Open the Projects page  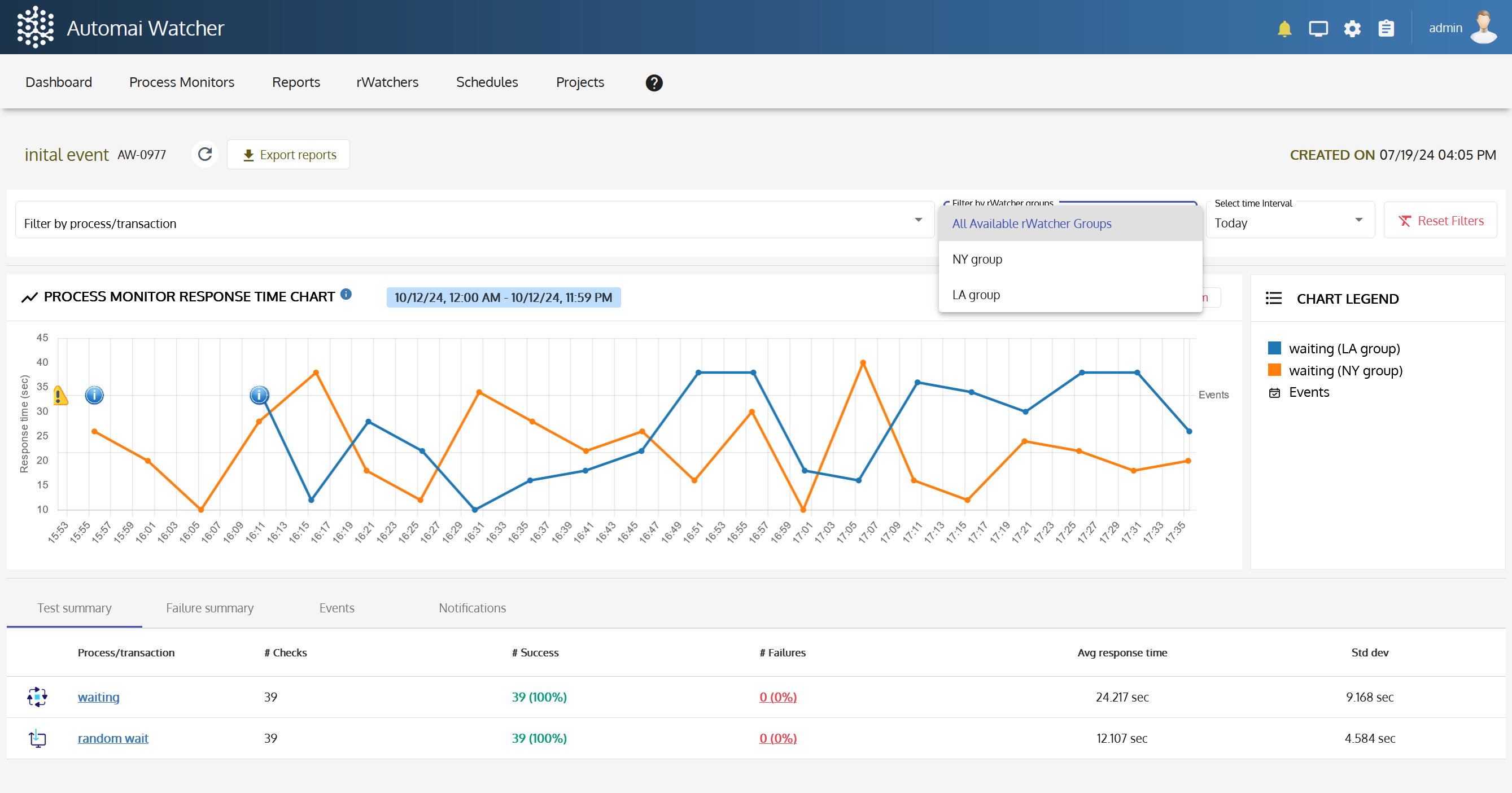click(x=580, y=82)
